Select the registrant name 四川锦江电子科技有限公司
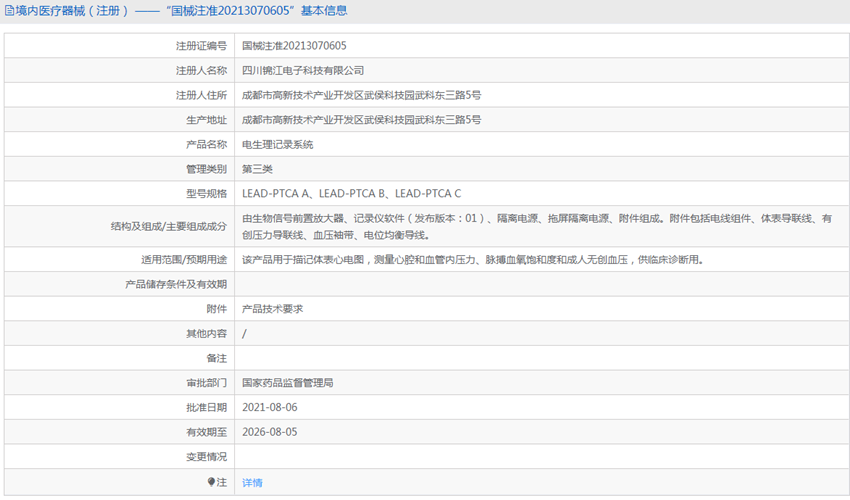The height and width of the screenshot is (500, 850). (303, 70)
